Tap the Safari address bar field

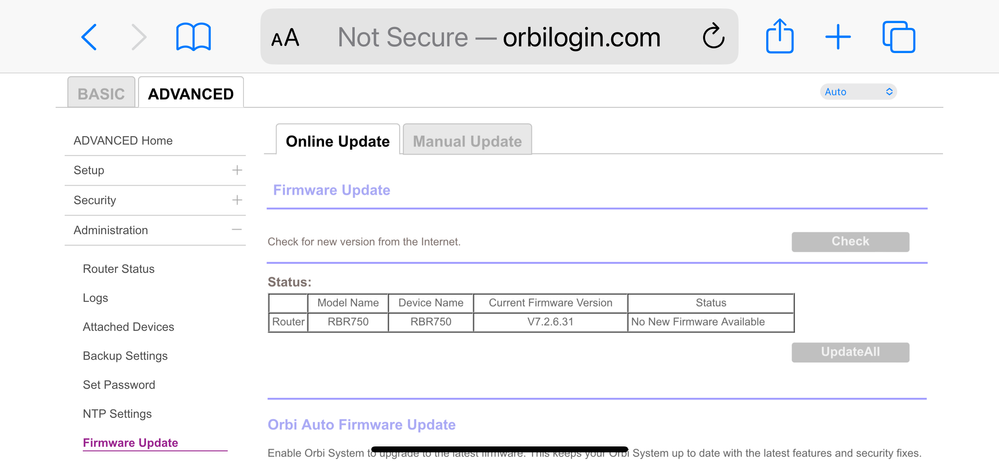(500, 38)
